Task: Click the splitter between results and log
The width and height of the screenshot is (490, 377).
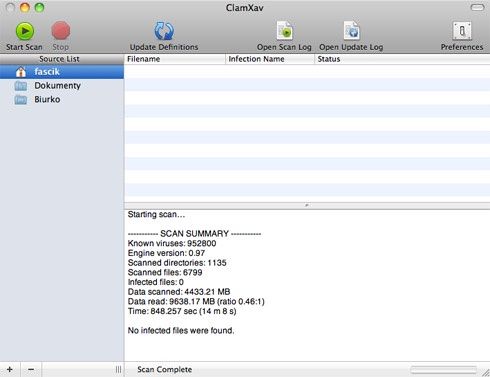Action: (x=307, y=205)
